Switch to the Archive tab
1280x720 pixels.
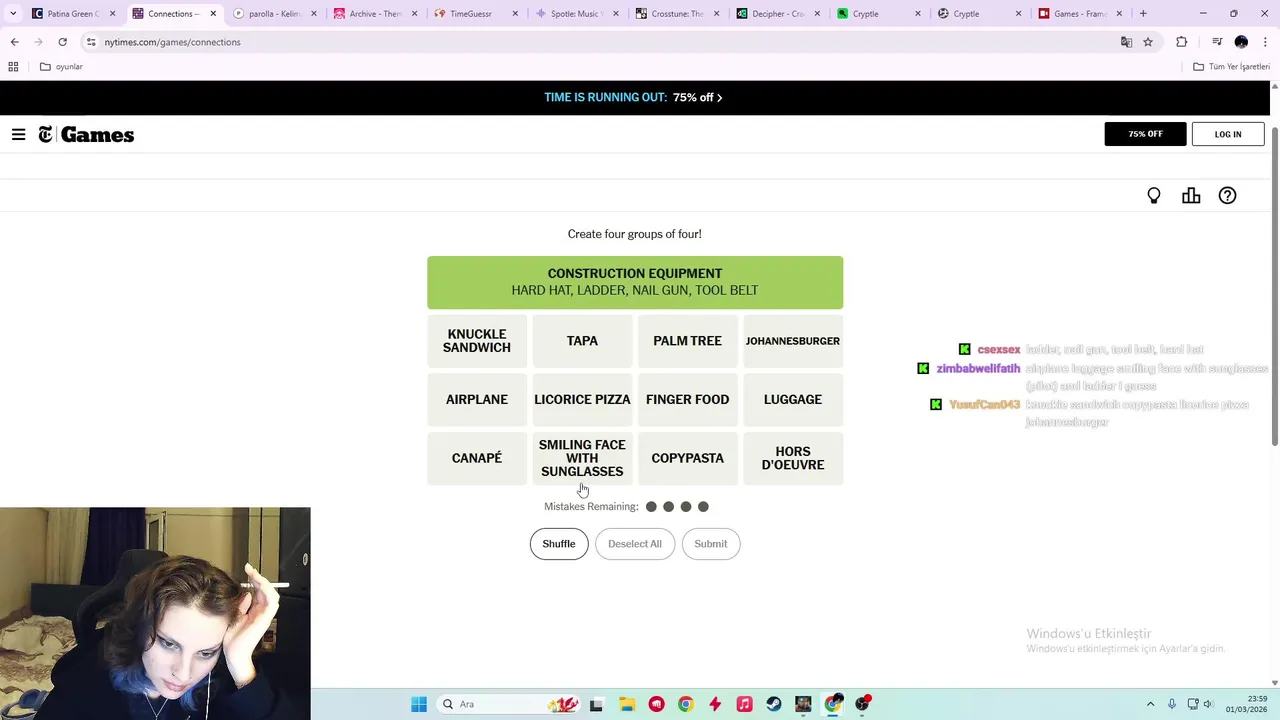click(375, 14)
